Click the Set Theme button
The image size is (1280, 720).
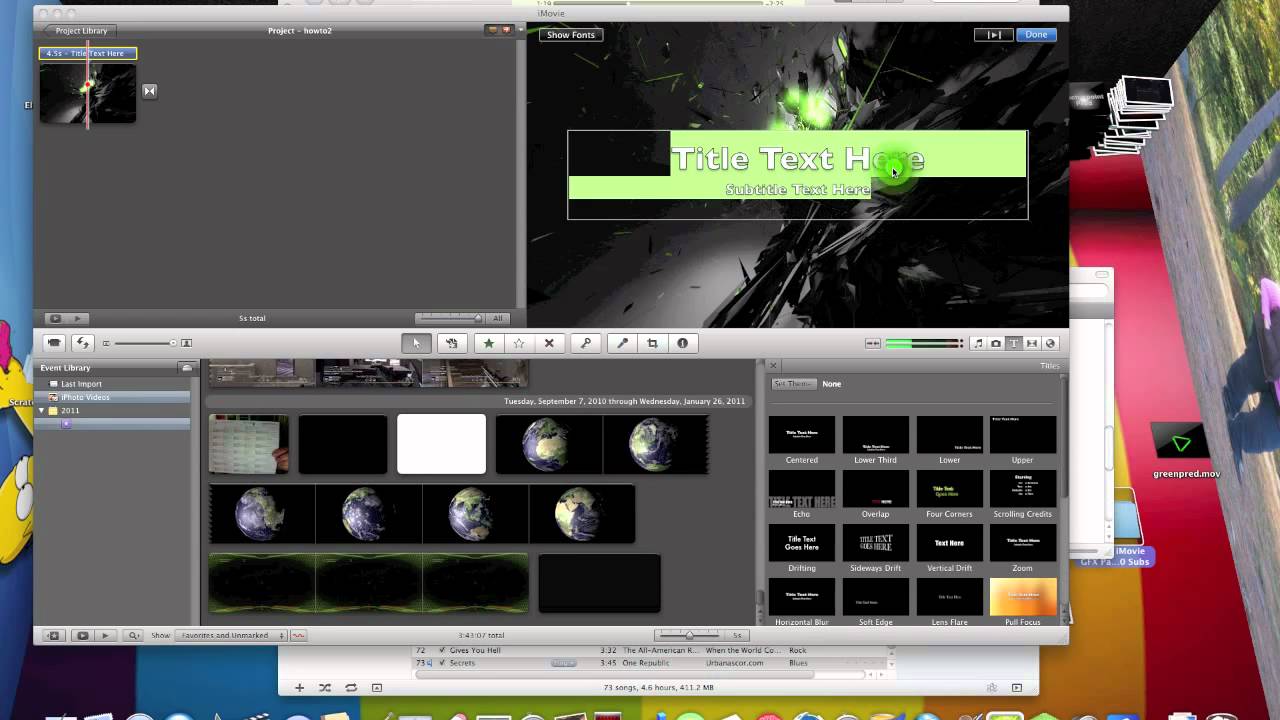point(794,384)
